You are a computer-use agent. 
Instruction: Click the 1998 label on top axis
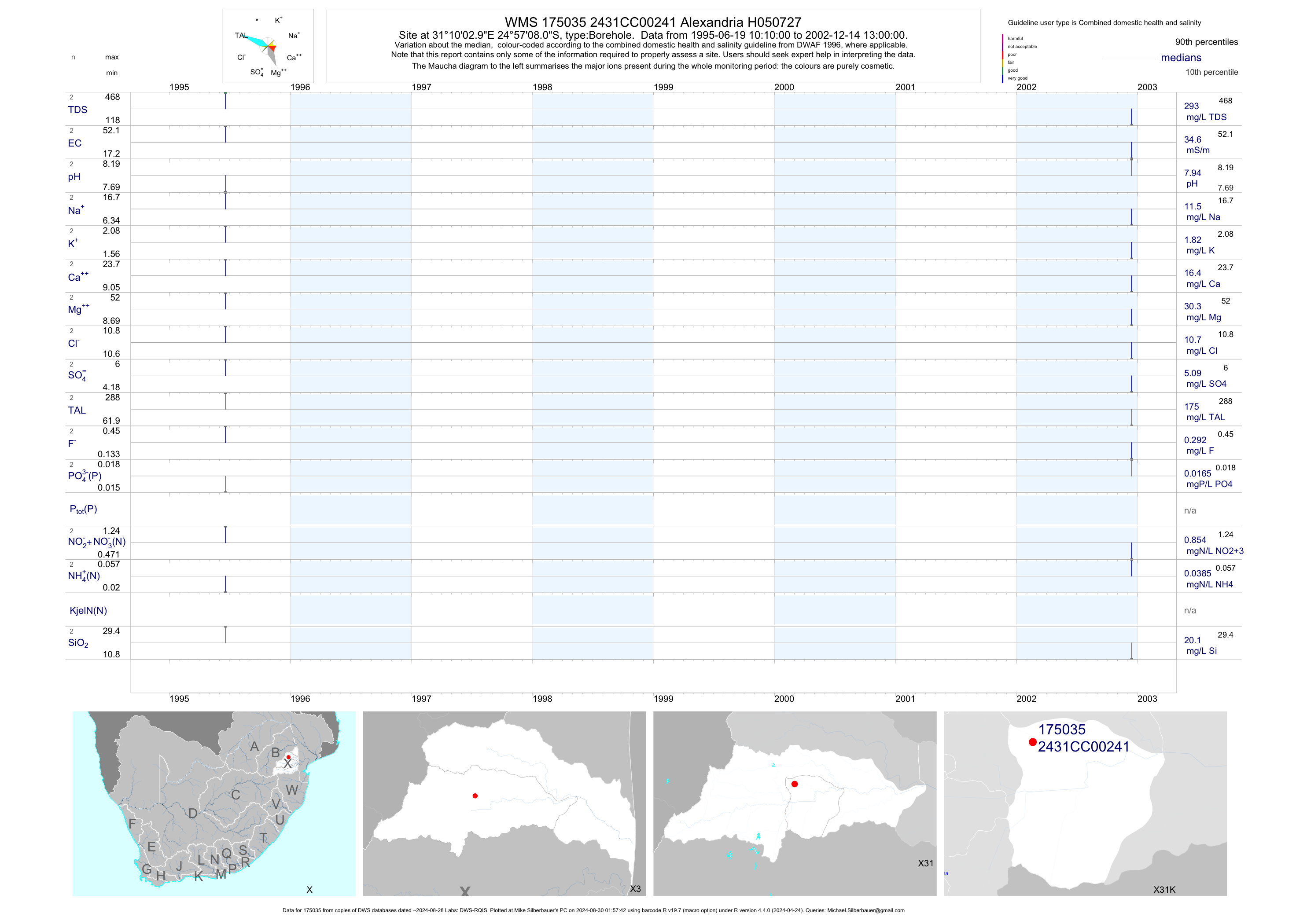(542, 87)
